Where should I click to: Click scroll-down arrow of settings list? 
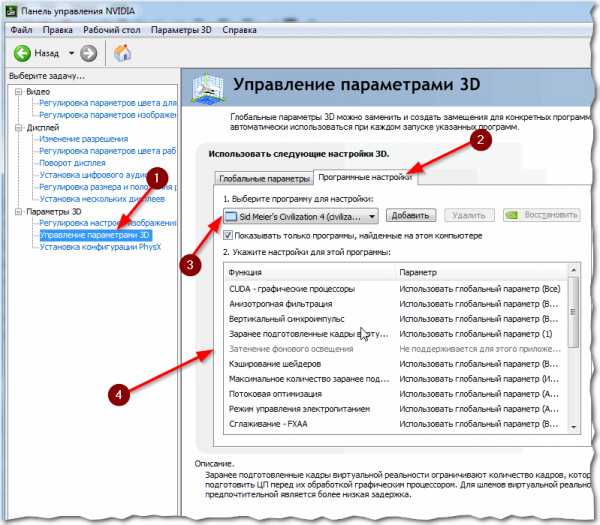pyautogui.click(x=573, y=427)
